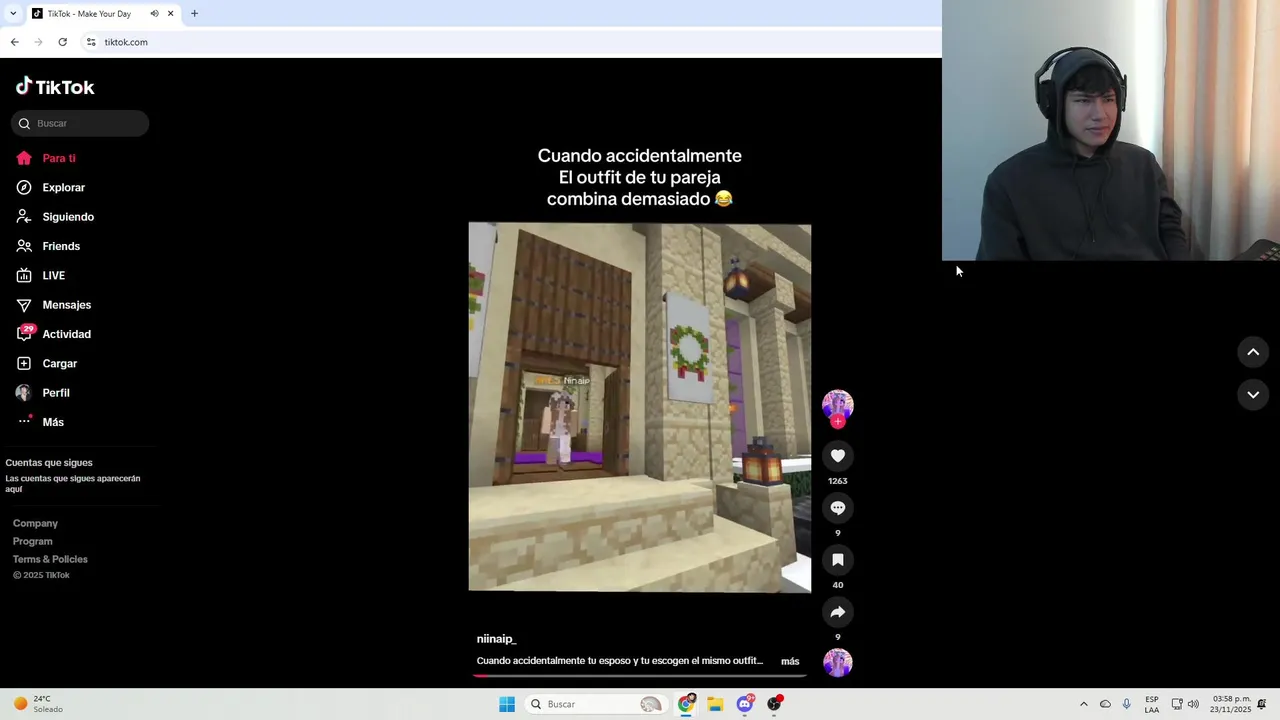Click the Cuentas que sigues heading
Viewport: 1280px width, 720px height.
pos(49,462)
